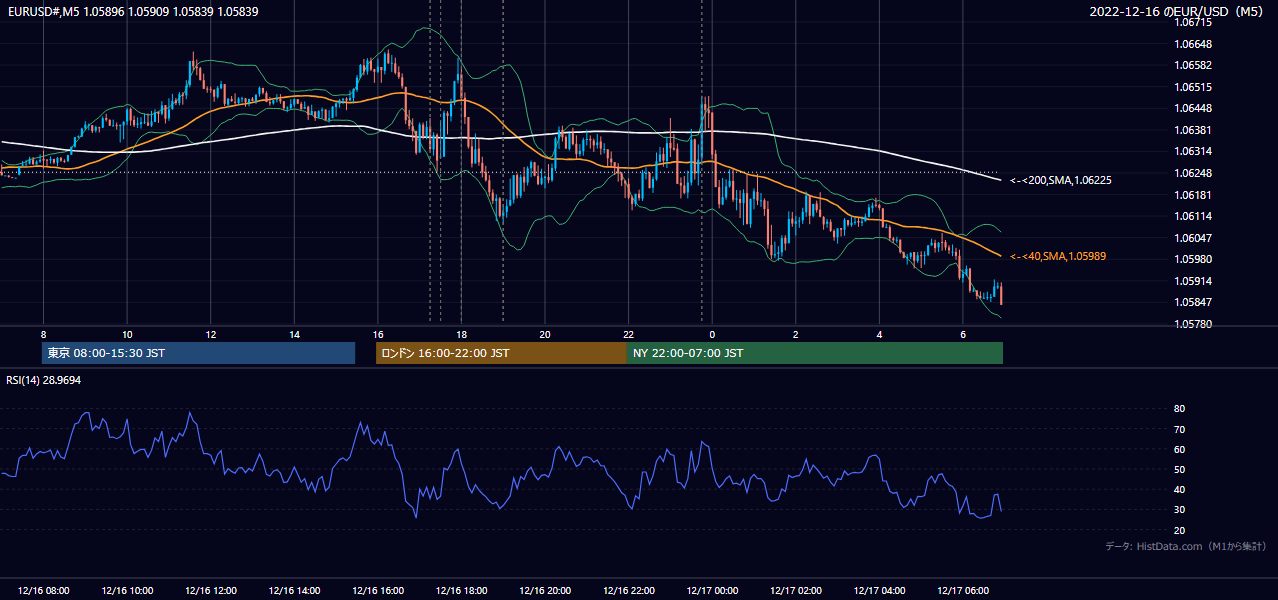Screen dimensions: 1278x600
Task: Click hour label 10 under the price chart
Action: point(127,334)
